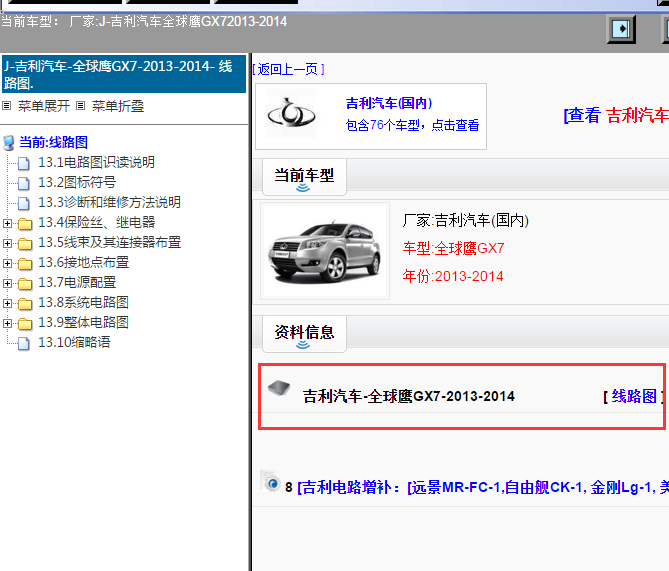
Task: Click the arrow panel button in top bar
Action: click(x=621, y=29)
